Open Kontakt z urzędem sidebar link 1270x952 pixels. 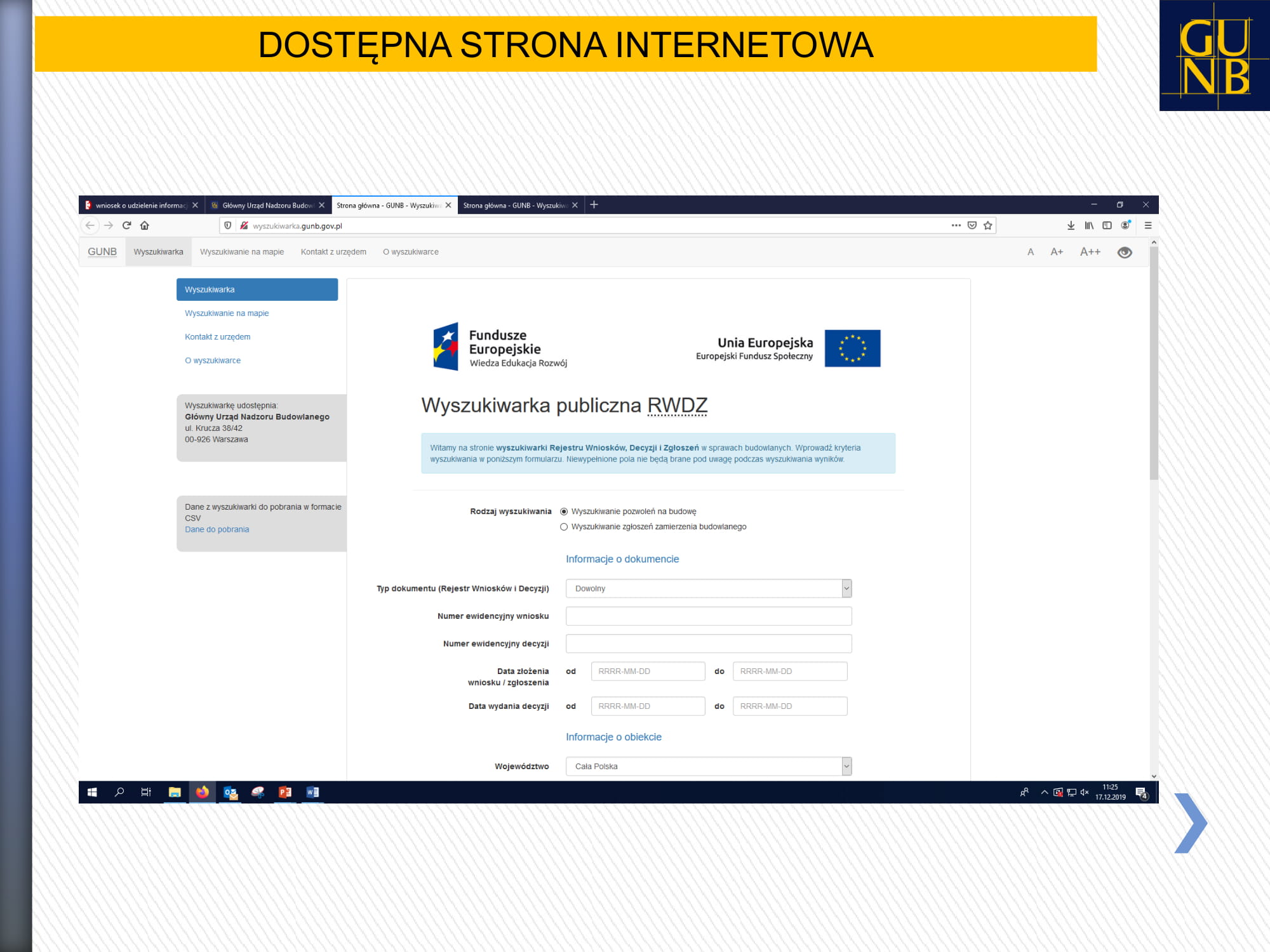217,337
